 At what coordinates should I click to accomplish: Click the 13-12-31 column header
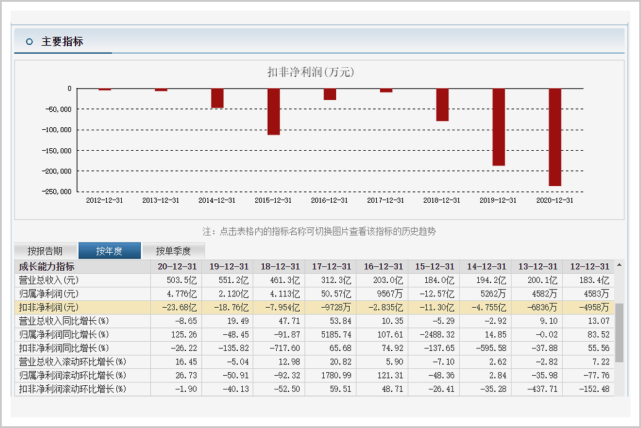(538, 267)
